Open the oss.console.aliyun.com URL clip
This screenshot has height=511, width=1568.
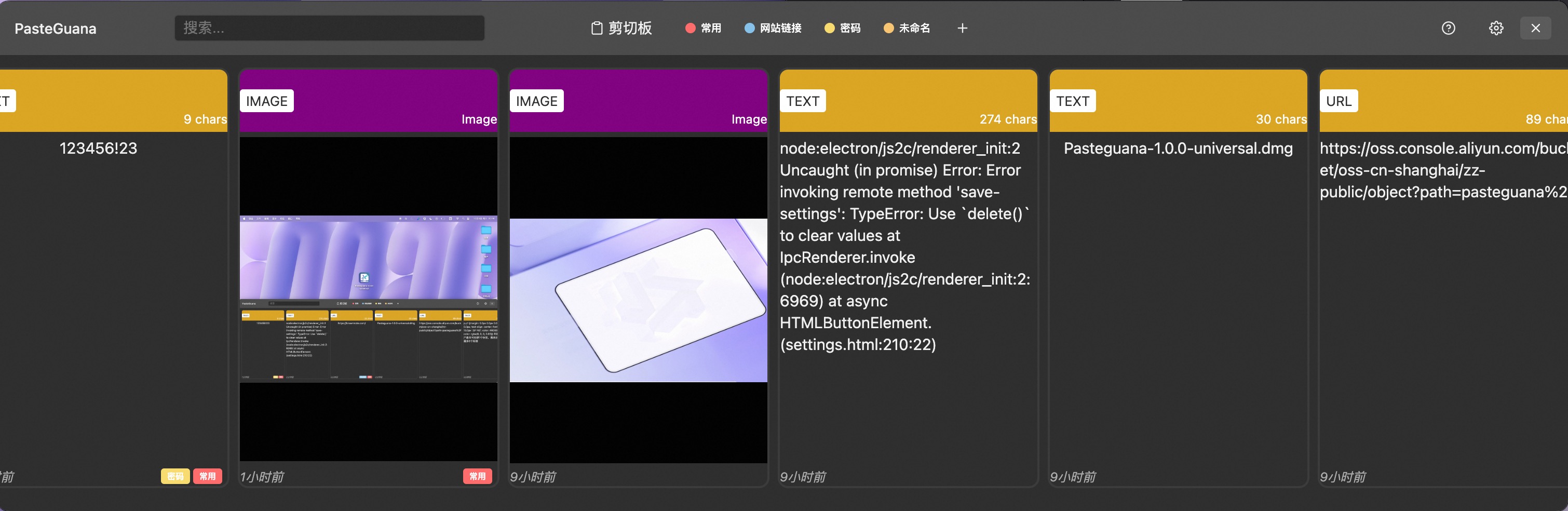pyautogui.click(x=1441, y=170)
